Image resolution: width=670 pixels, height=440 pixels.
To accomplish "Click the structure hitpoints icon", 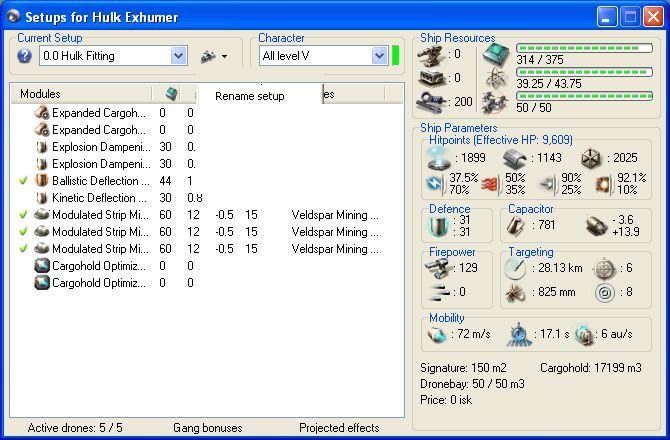I will coord(591,159).
